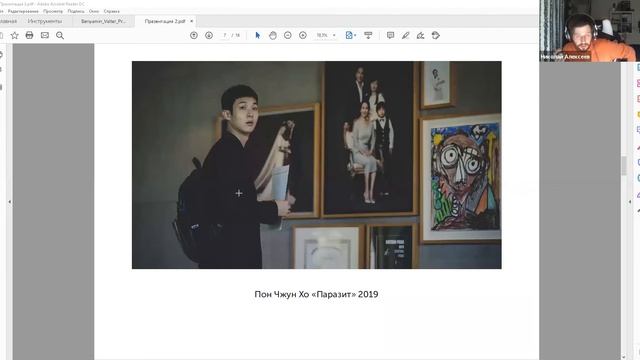640x360 pixels.
Task: Activate the hand pan tool
Action: [x=273, y=36]
